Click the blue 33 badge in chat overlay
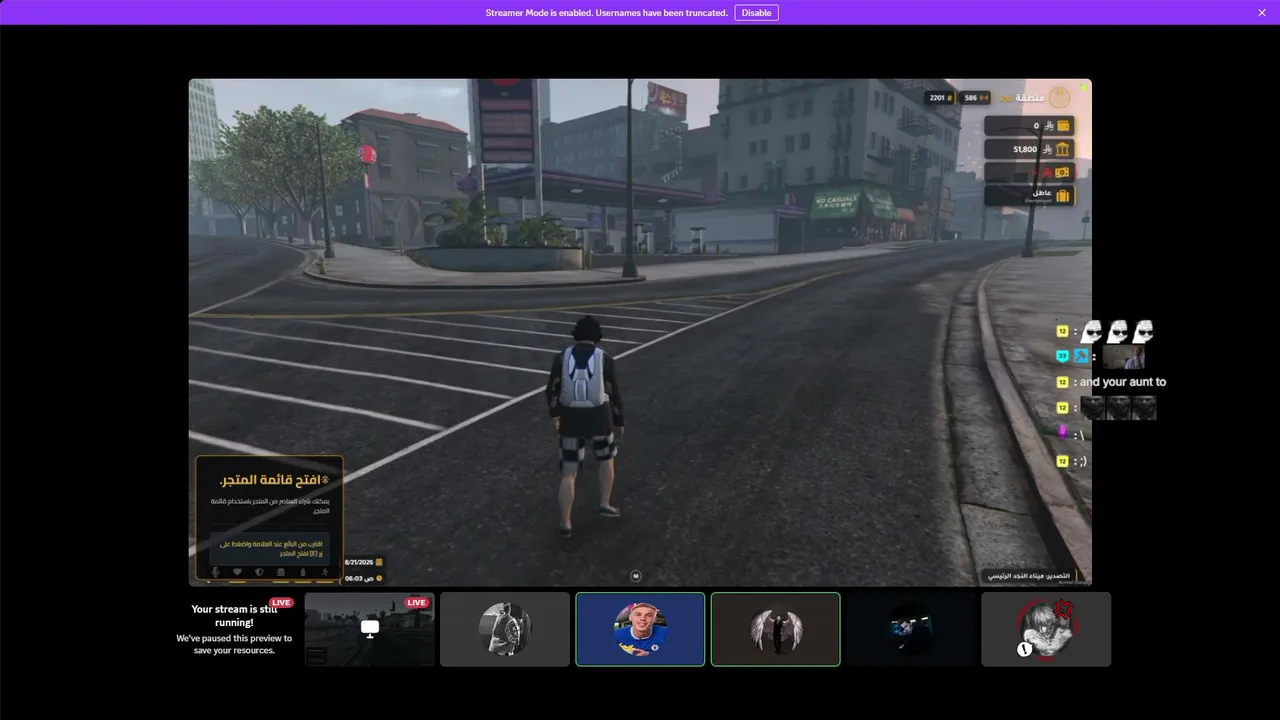This screenshot has width=1280, height=720. [x=1063, y=355]
